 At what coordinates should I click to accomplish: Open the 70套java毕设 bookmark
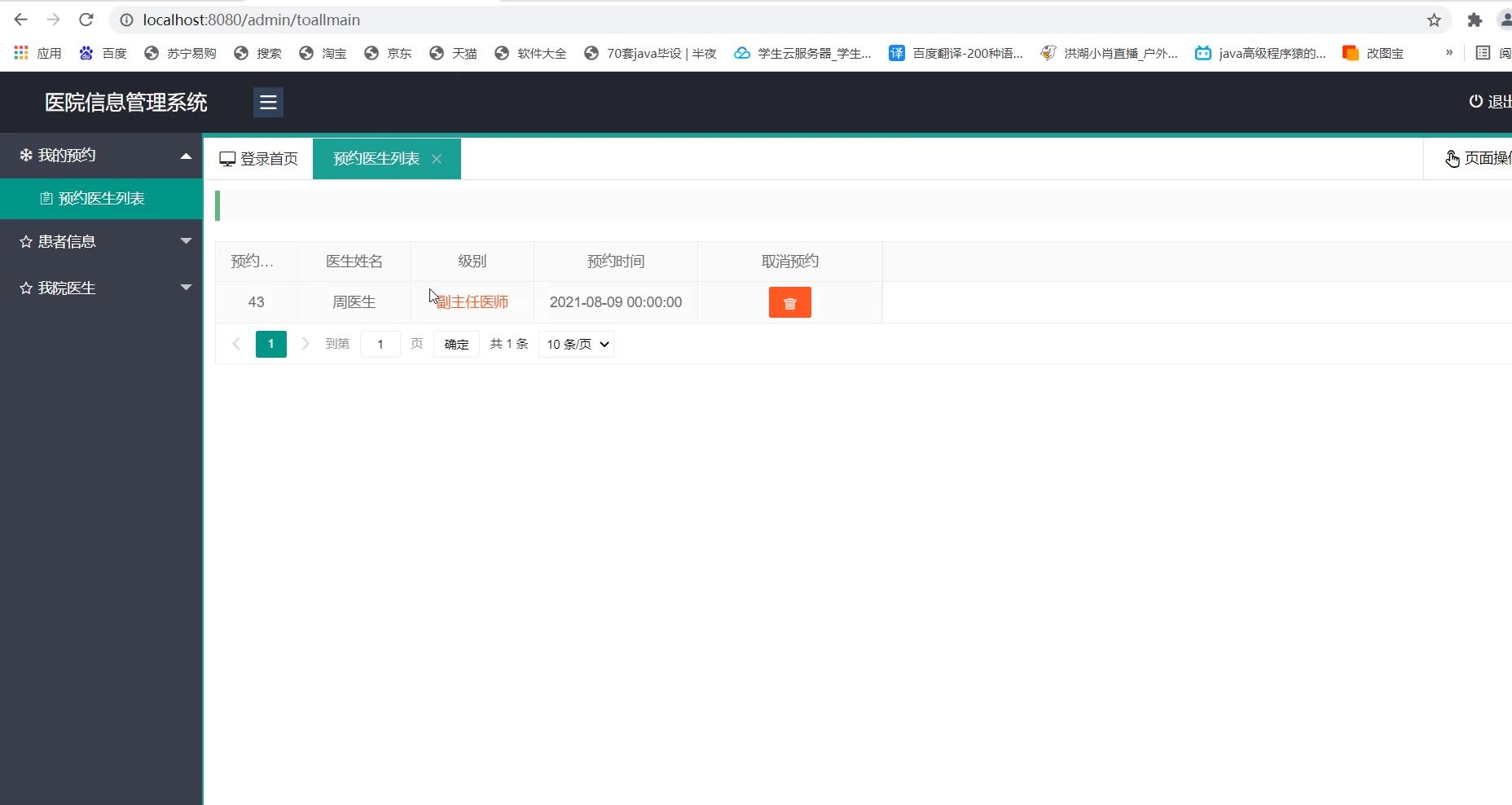(x=650, y=53)
